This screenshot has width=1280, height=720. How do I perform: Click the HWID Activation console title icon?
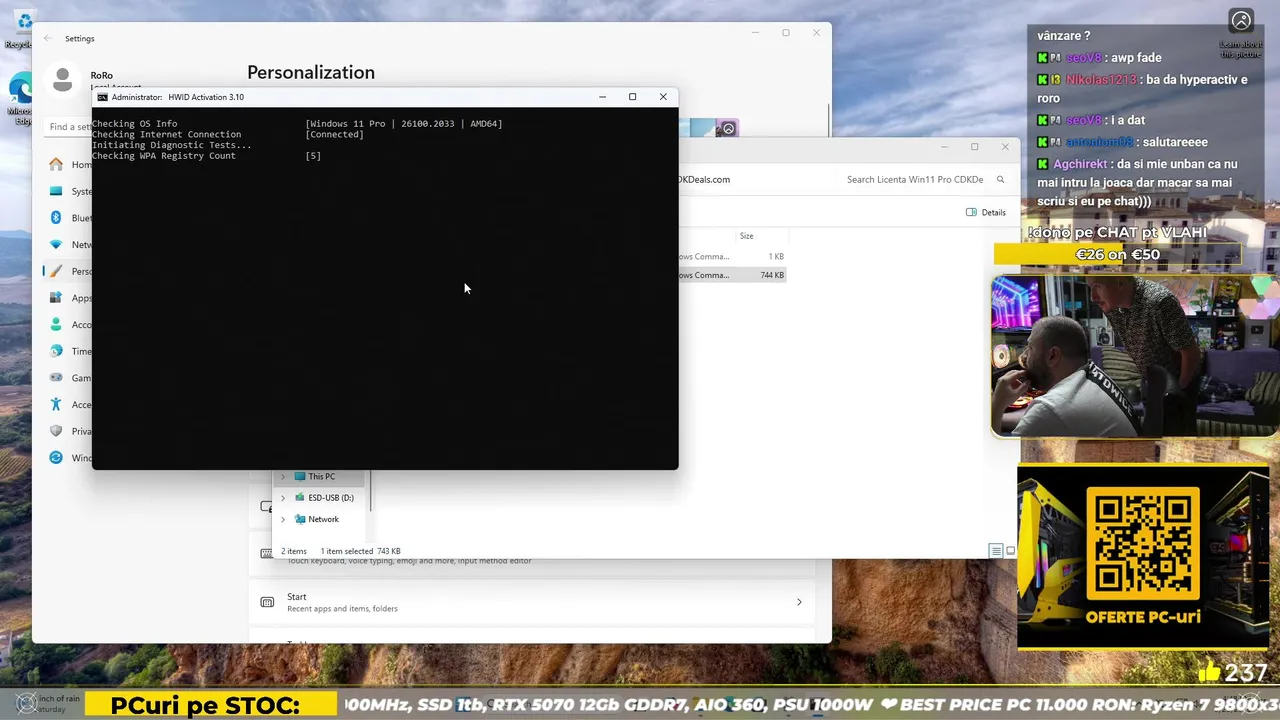(102, 97)
